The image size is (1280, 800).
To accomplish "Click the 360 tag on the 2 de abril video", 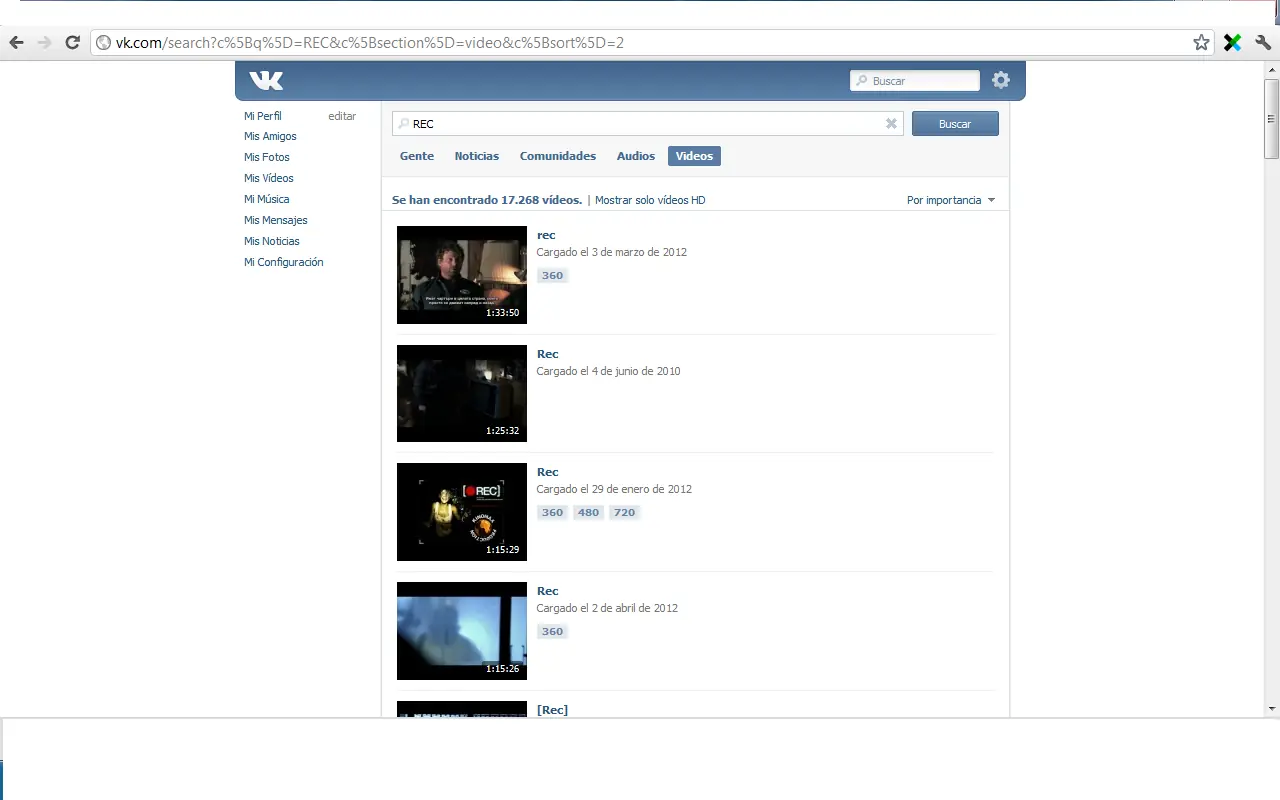I will [x=553, y=631].
